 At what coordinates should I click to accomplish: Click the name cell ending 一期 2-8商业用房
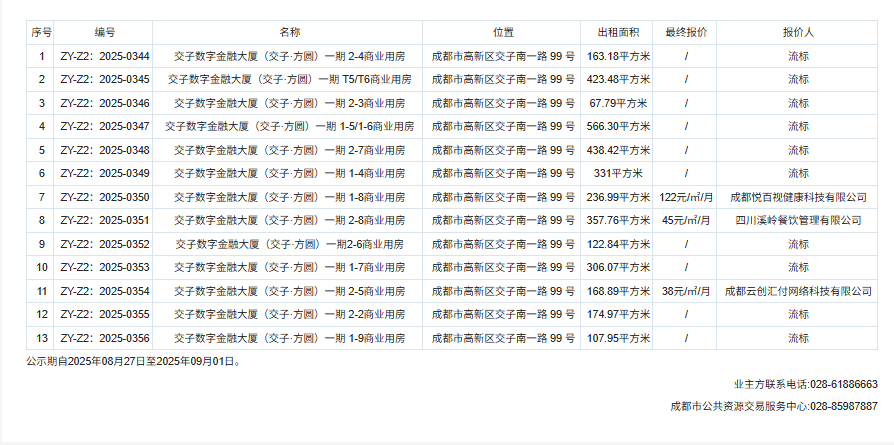[x=289, y=220]
